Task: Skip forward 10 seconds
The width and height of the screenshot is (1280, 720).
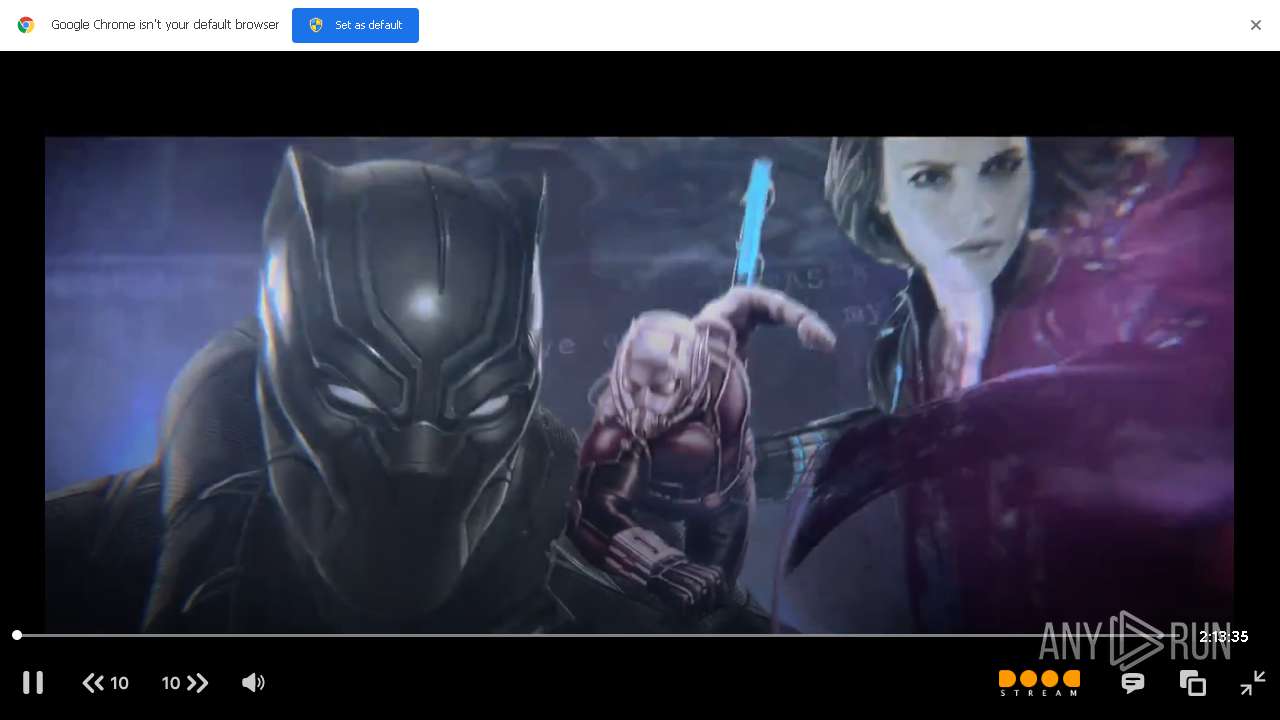Action: (x=185, y=683)
